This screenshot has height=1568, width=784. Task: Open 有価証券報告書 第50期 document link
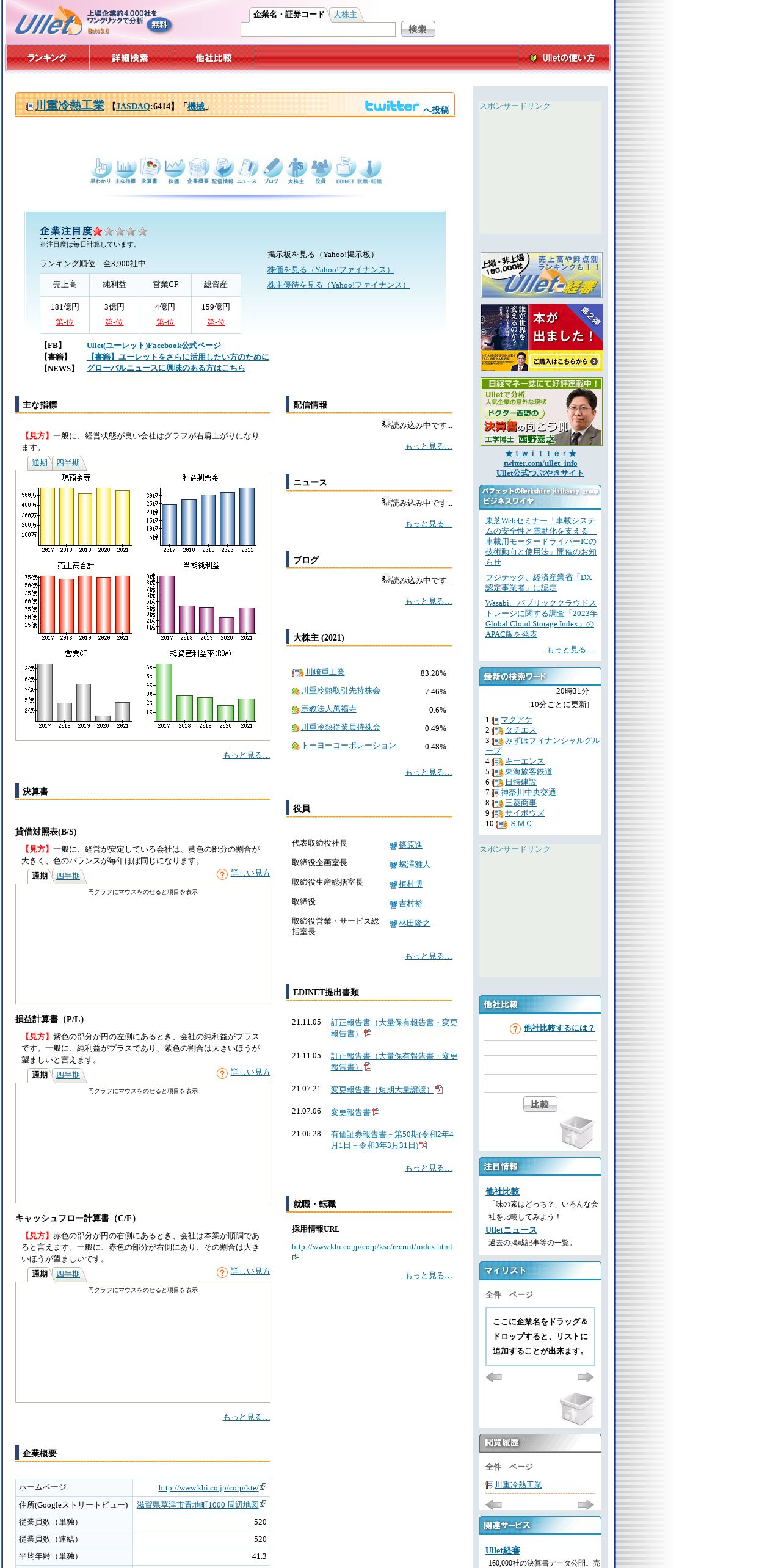click(x=392, y=1139)
